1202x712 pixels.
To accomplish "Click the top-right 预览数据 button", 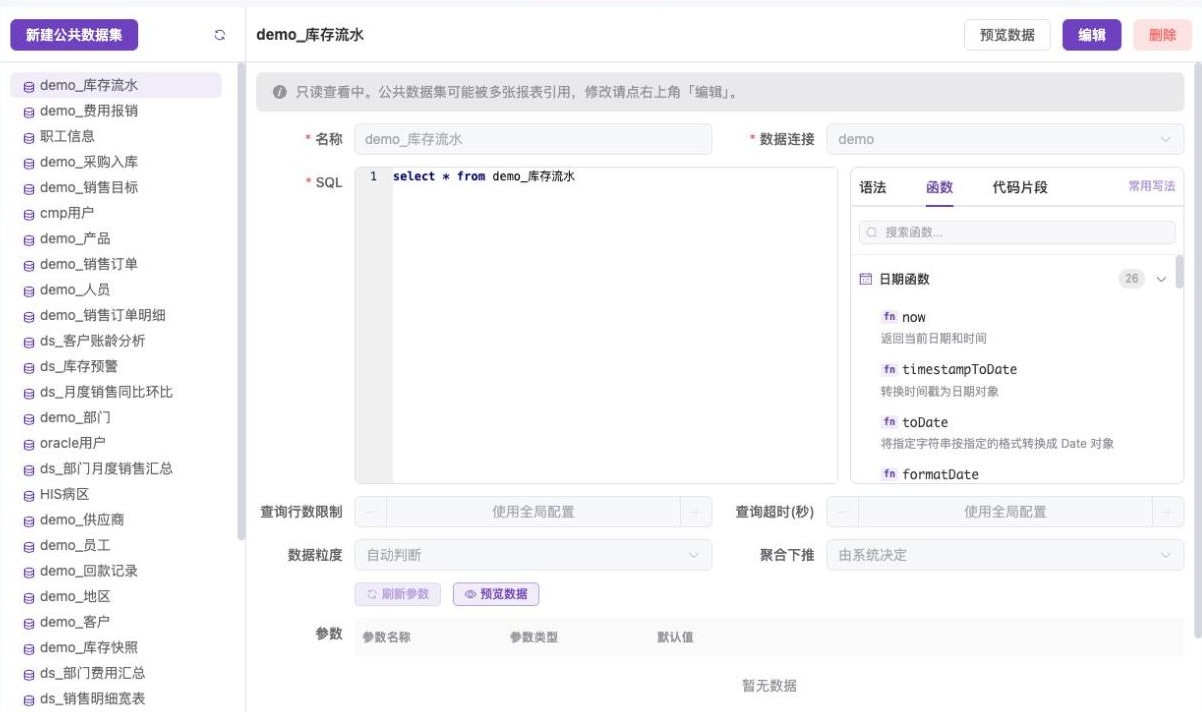I will [1007, 35].
